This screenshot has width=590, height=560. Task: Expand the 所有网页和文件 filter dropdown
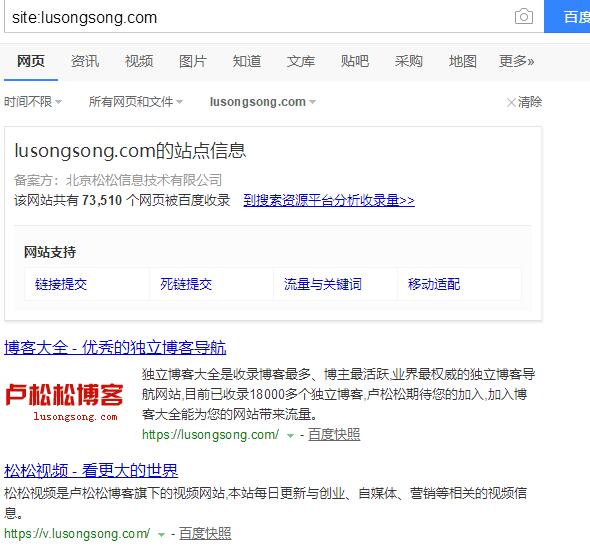click(x=135, y=102)
